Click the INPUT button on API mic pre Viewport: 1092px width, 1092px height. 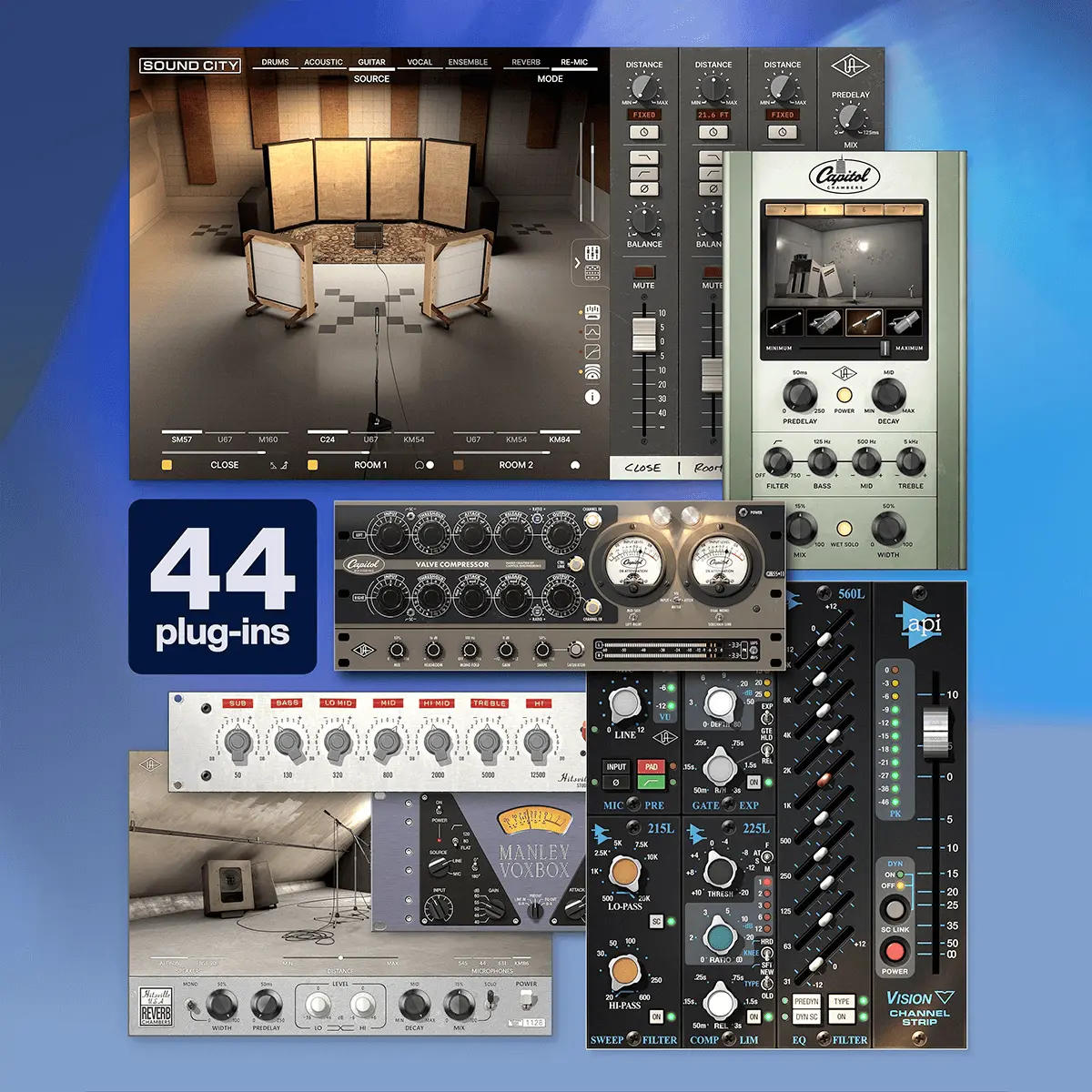[x=616, y=767]
